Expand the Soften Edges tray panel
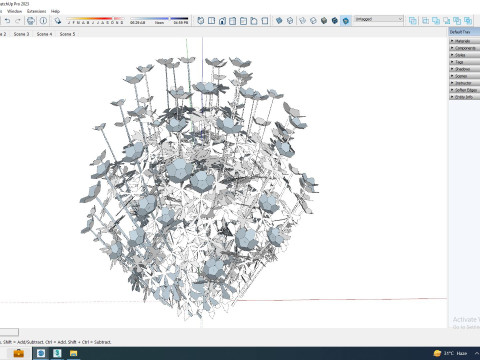 [x=465, y=90]
